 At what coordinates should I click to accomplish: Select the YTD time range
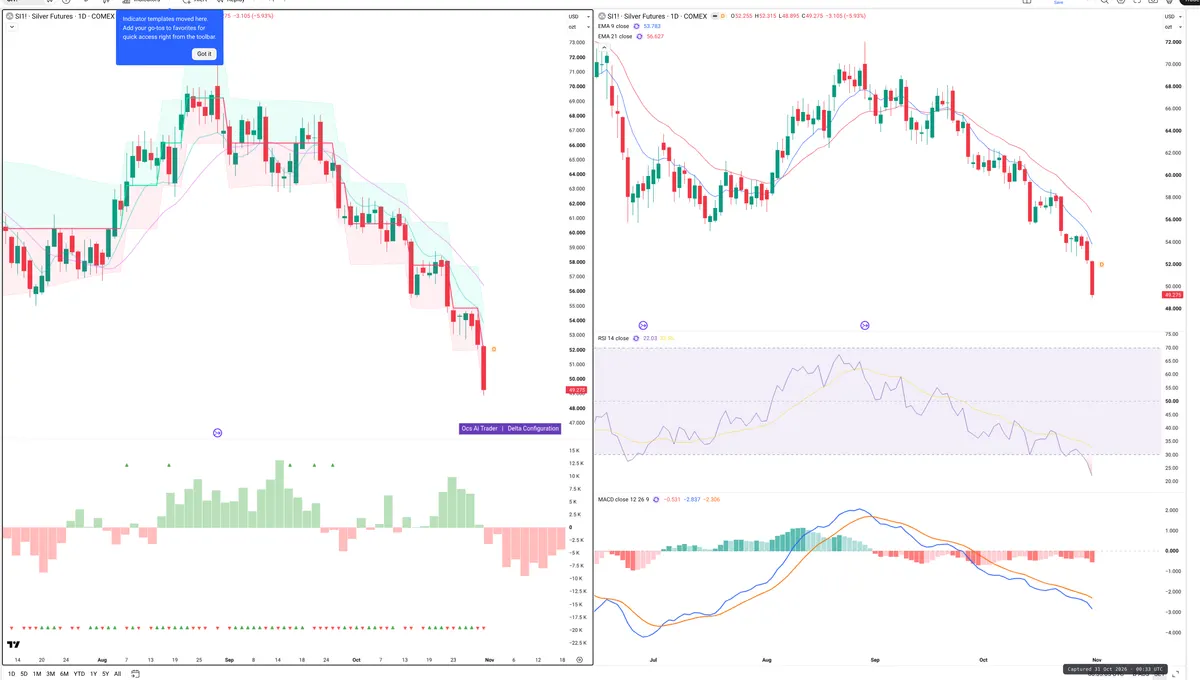79,674
